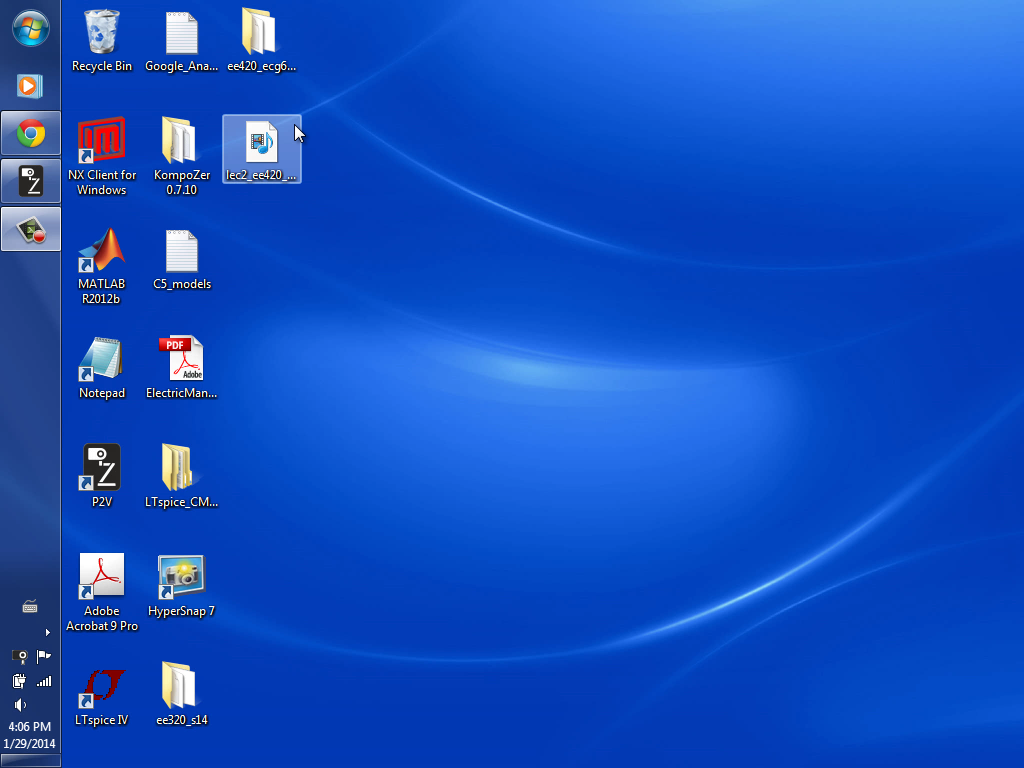This screenshot has height=768, width=1024.
Task: Select the NX Client for Windows shortcut
Action: coord(102,157)
